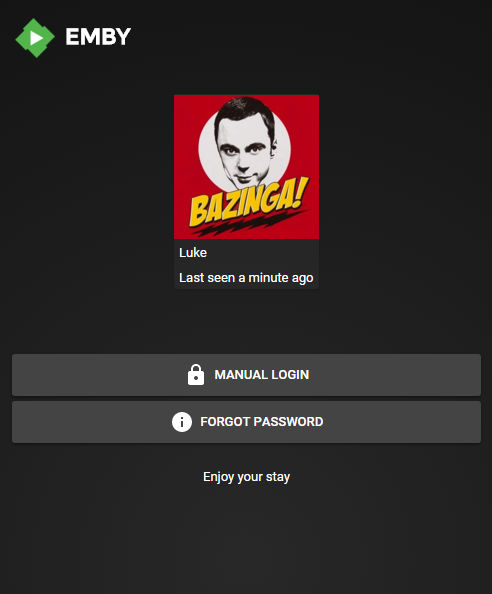This screenshot has width=492, height=594.
Task: Click the yellow BAZINGA! text on avatar
Action: (249, 202)
